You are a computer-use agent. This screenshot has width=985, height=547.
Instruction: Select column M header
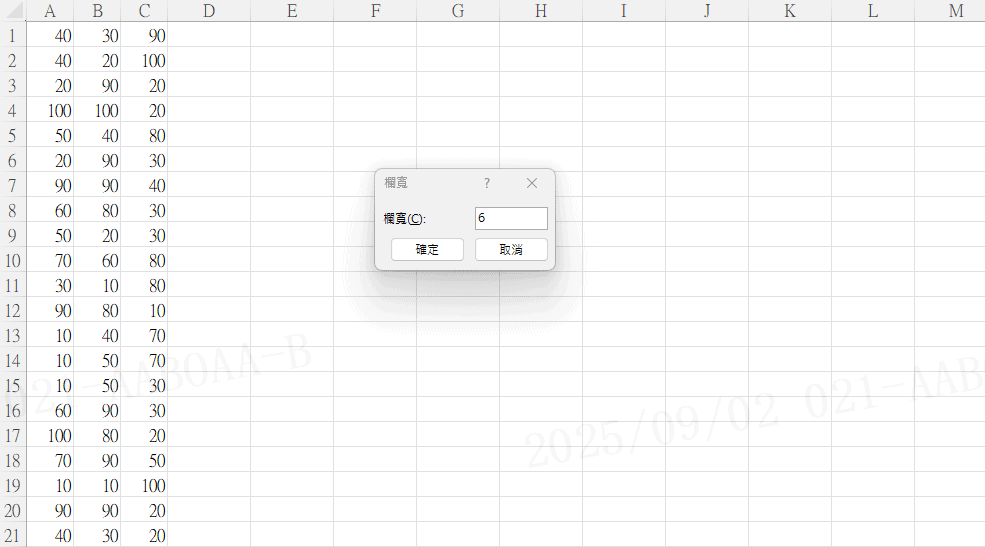click(x=955, y=11)
